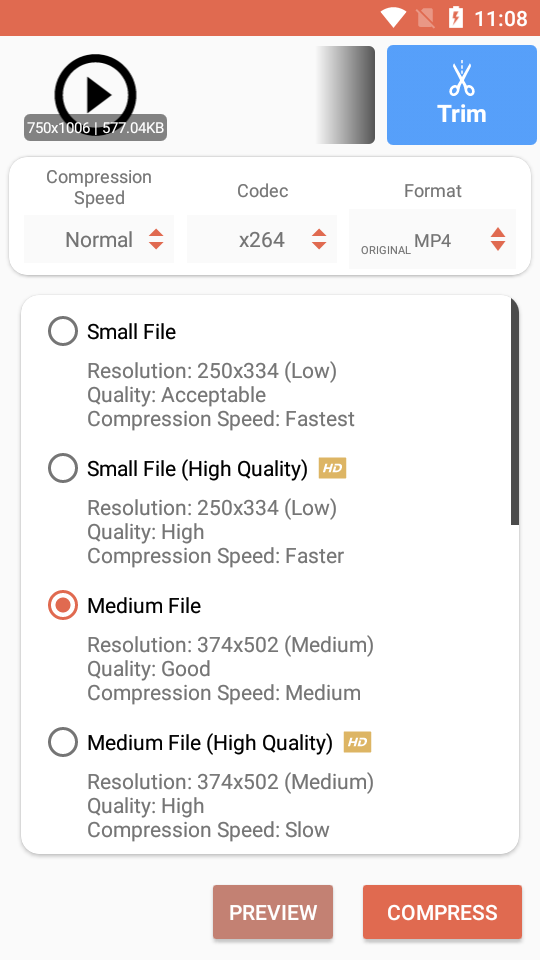
Task: Click the COMPRESS button
Action: 442,912
